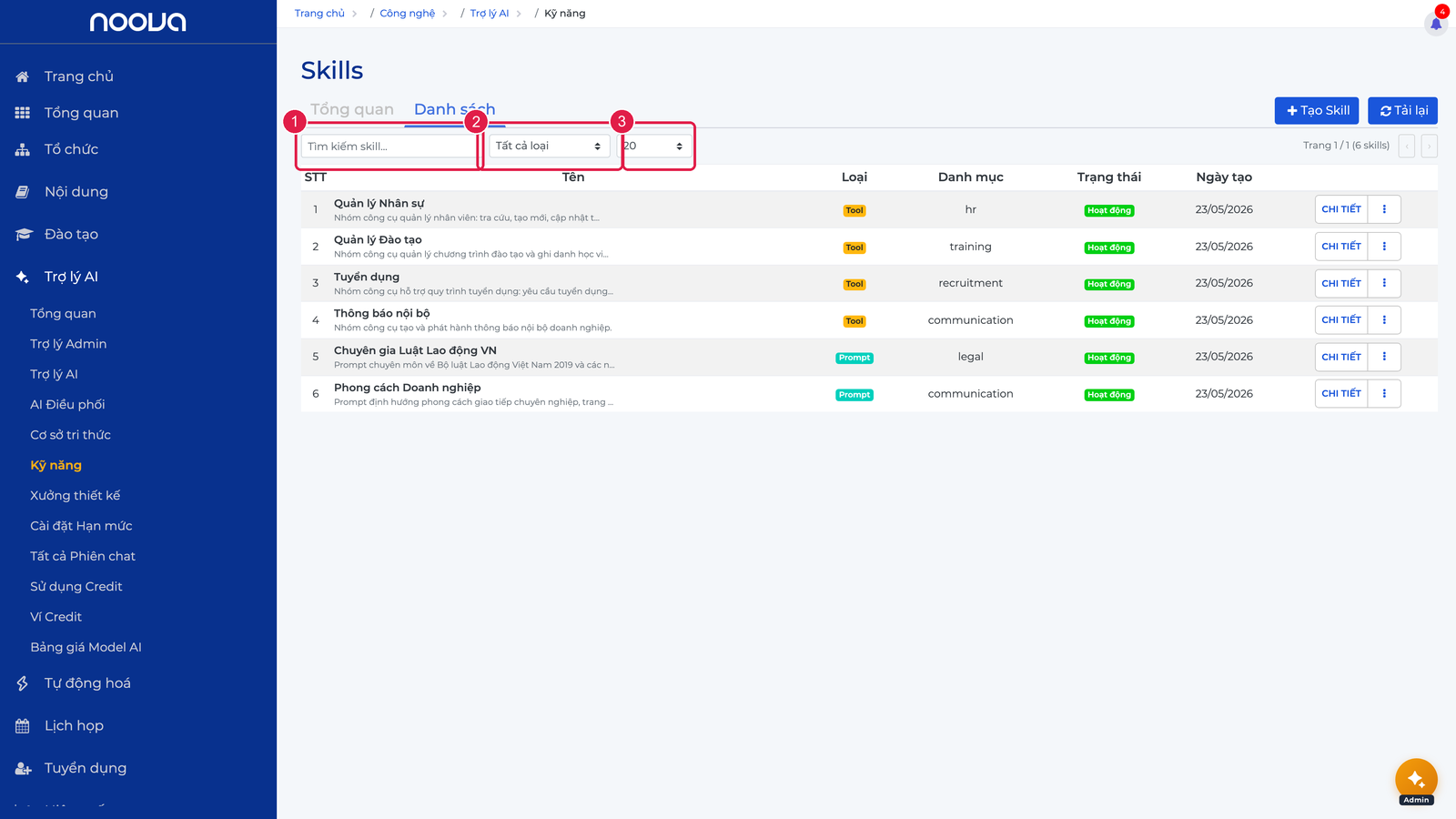This screenshot has height=819, width=1456.
Task: Select the Danh sách tab
Action: click(455, 109)
